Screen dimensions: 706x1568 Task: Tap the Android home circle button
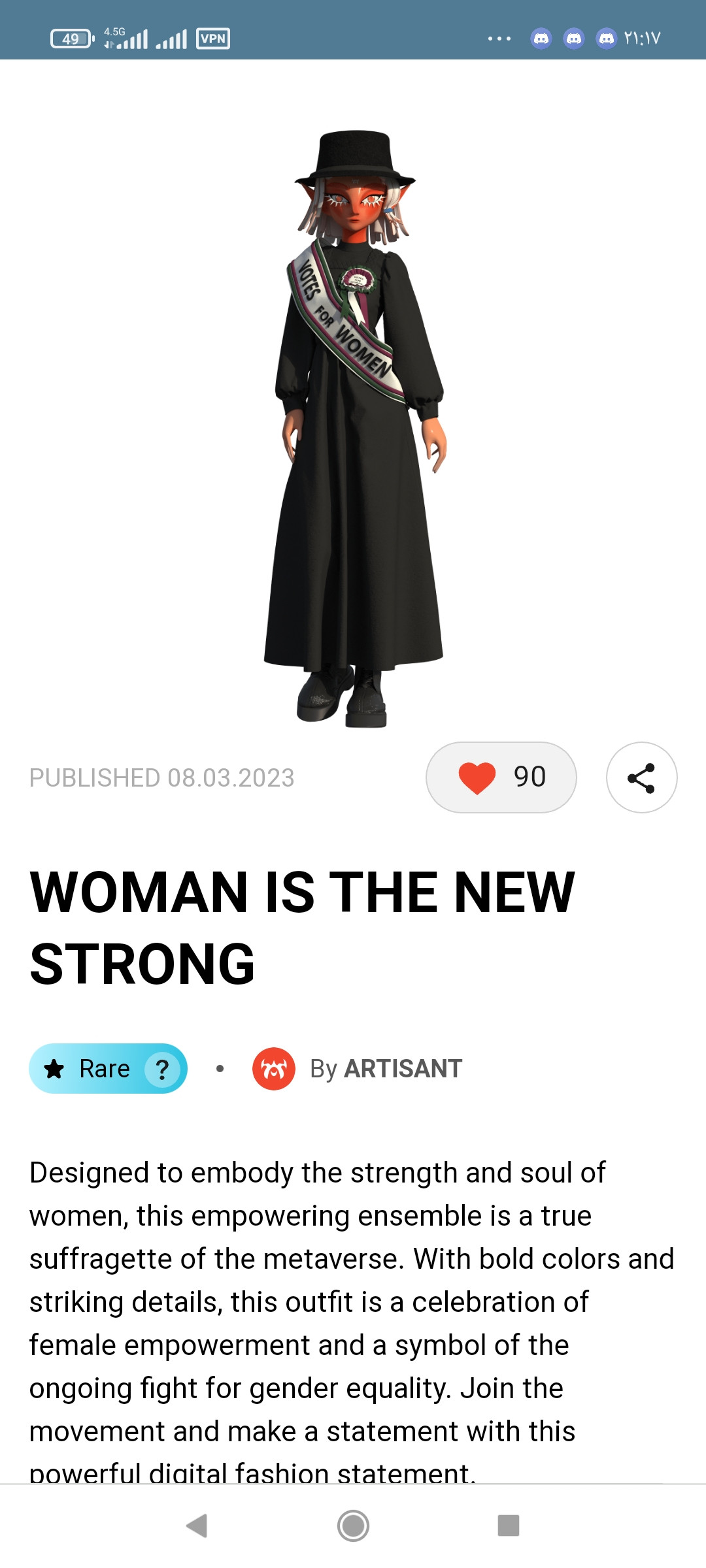point(353,1526)
